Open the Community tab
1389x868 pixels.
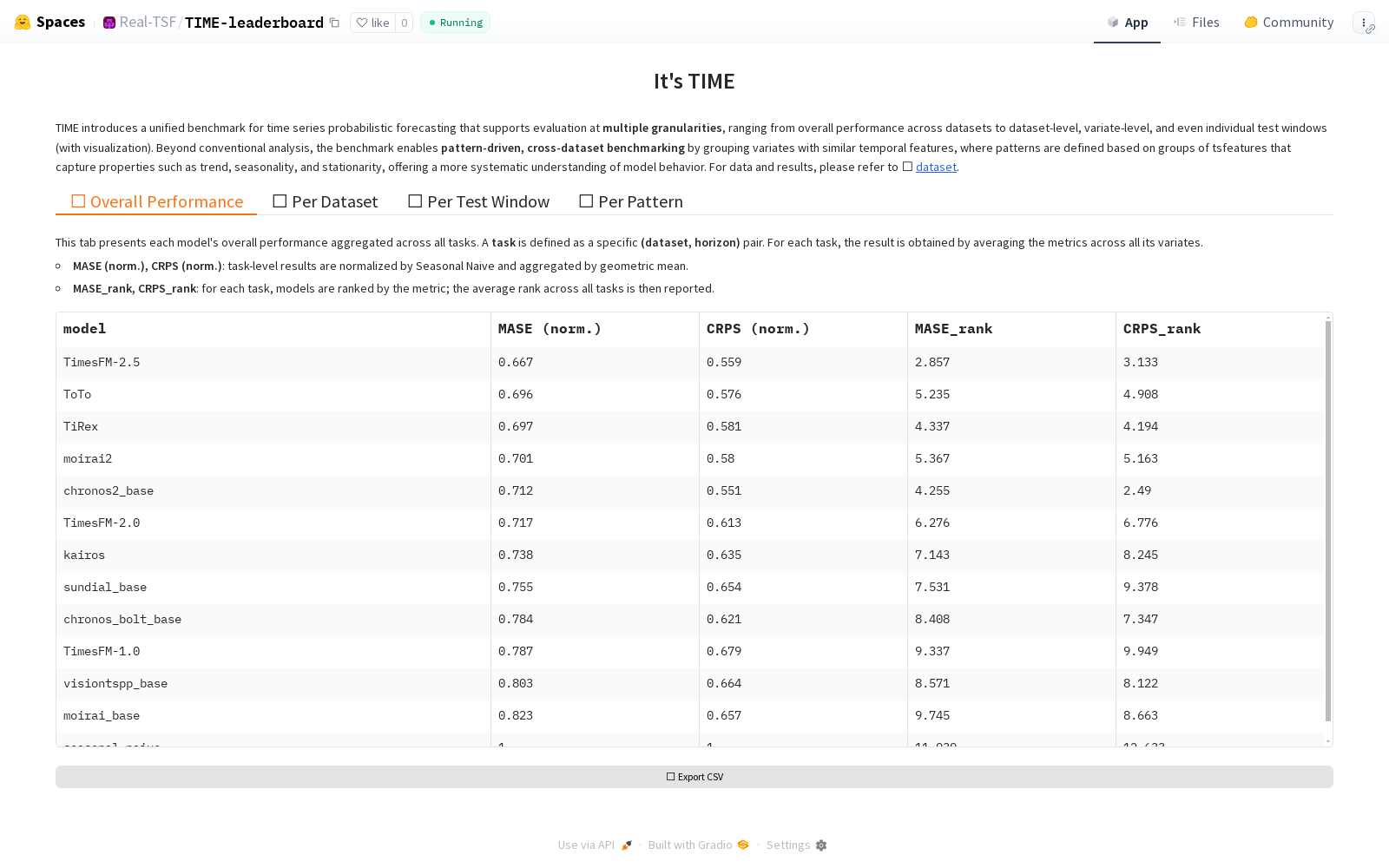1288,23
